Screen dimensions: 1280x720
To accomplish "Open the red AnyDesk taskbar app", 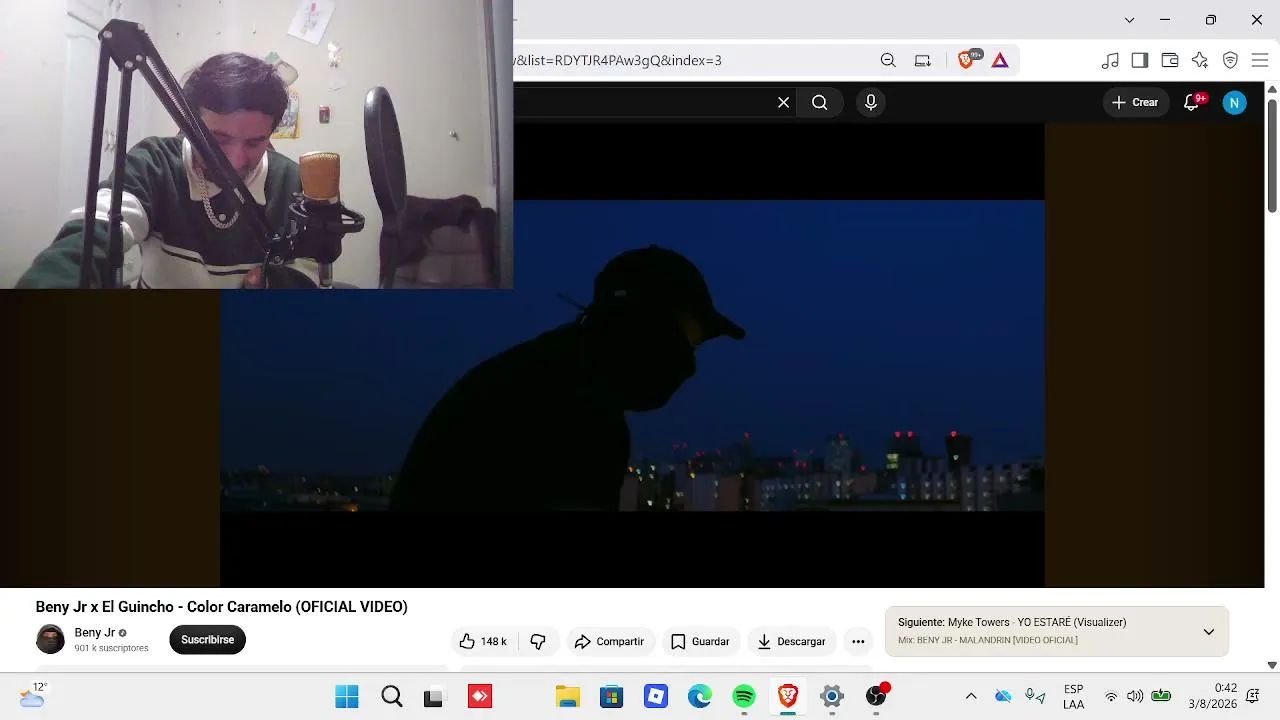I will [x=480, y=696].
